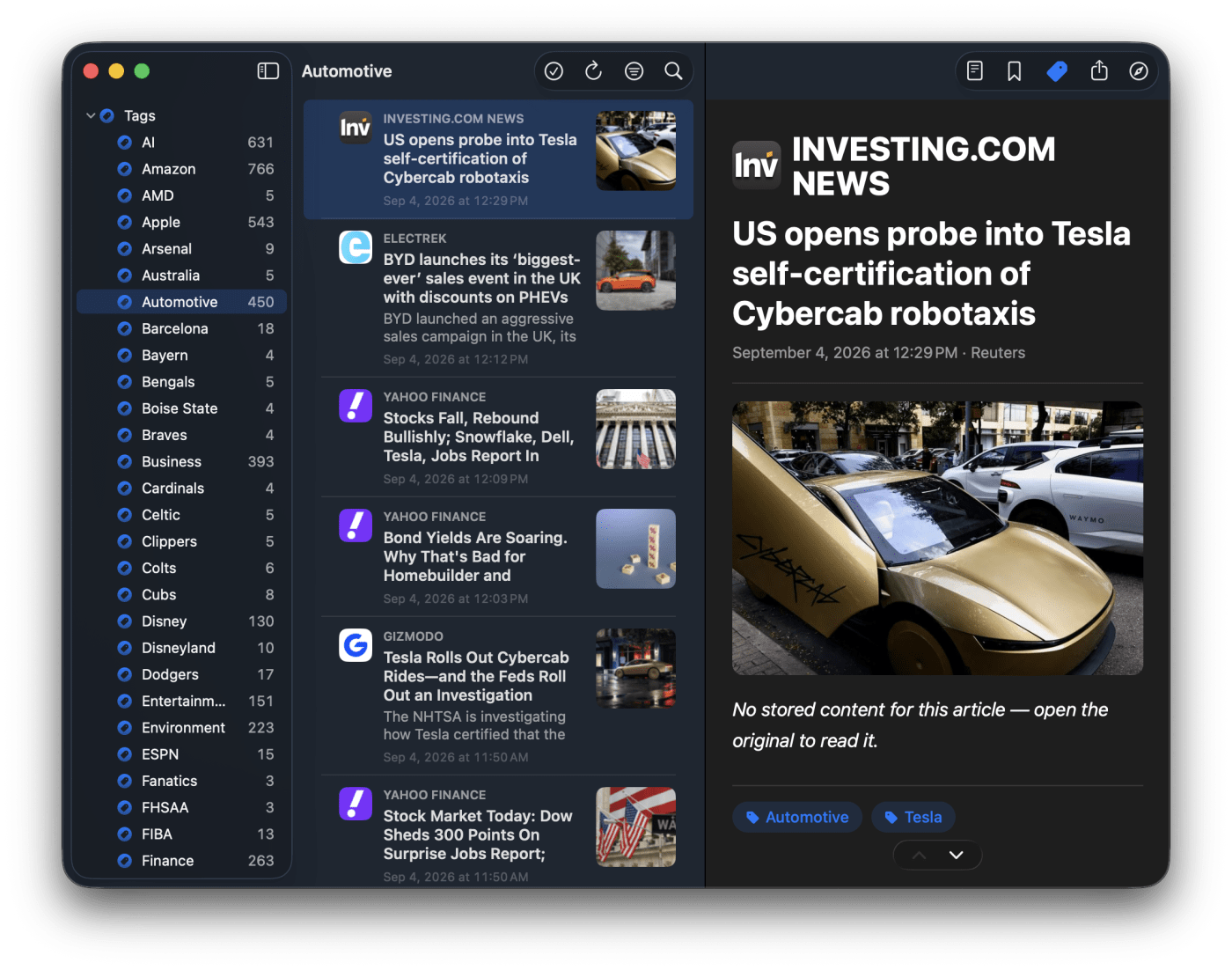The height and width of the screenshot is (970, 1232).
Task: Select the Boise State tag
Action: click(182, 408)
